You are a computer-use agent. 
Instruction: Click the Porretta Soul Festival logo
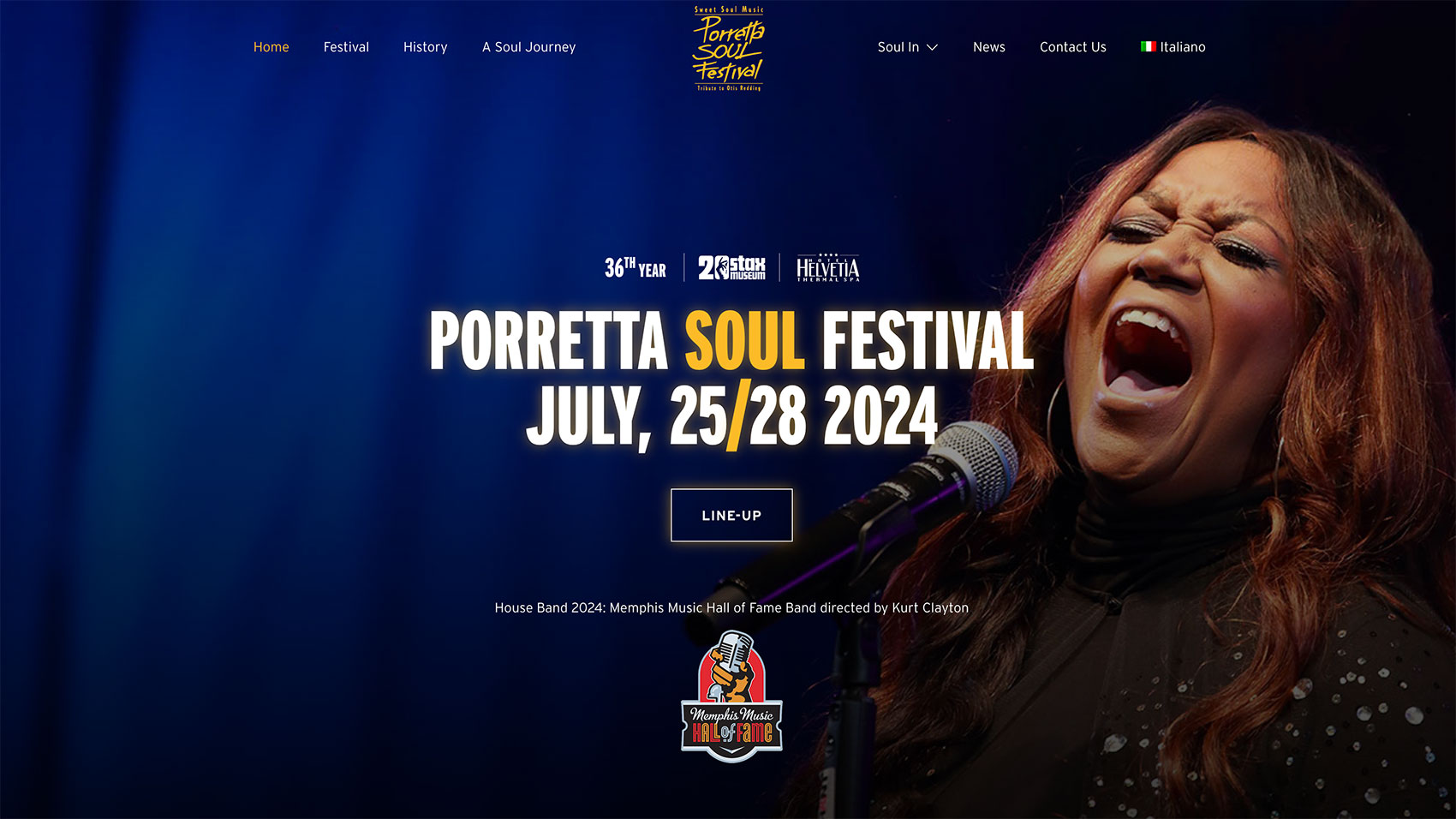pos(728,48)
